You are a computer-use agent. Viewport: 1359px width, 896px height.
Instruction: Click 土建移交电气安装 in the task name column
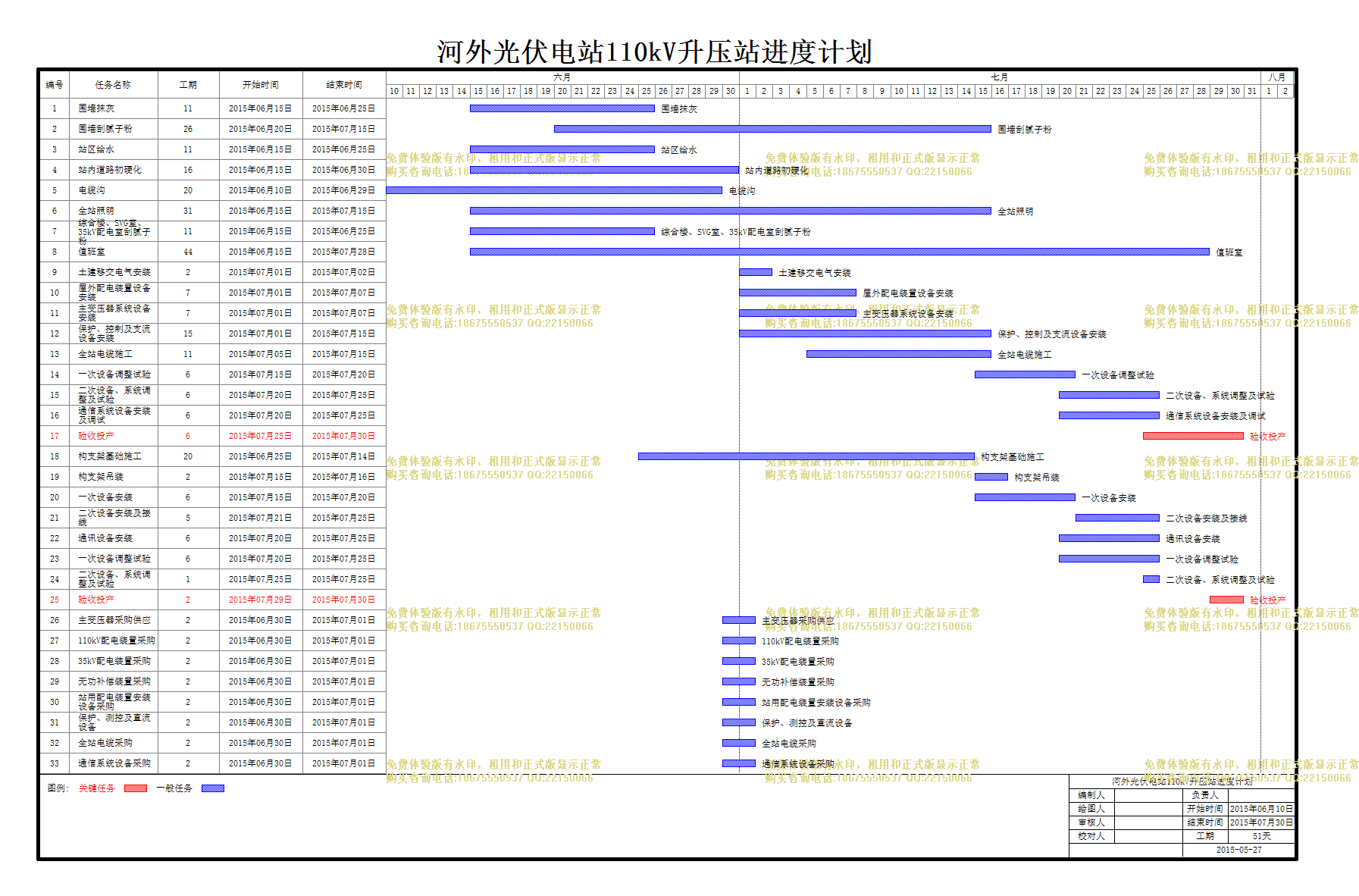click(x=114, y=272)
